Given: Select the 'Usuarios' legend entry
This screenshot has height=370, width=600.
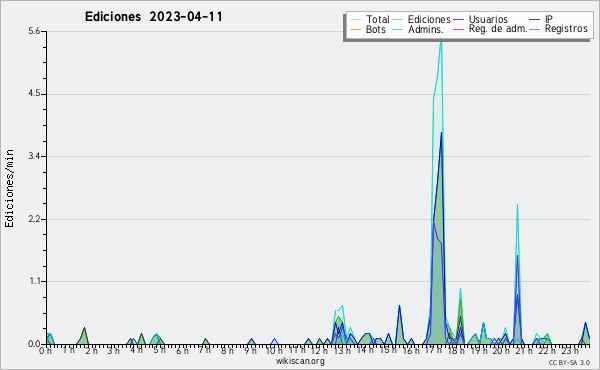Looking at the screenshot, I should pyautogui.click(x=488, y=19).
